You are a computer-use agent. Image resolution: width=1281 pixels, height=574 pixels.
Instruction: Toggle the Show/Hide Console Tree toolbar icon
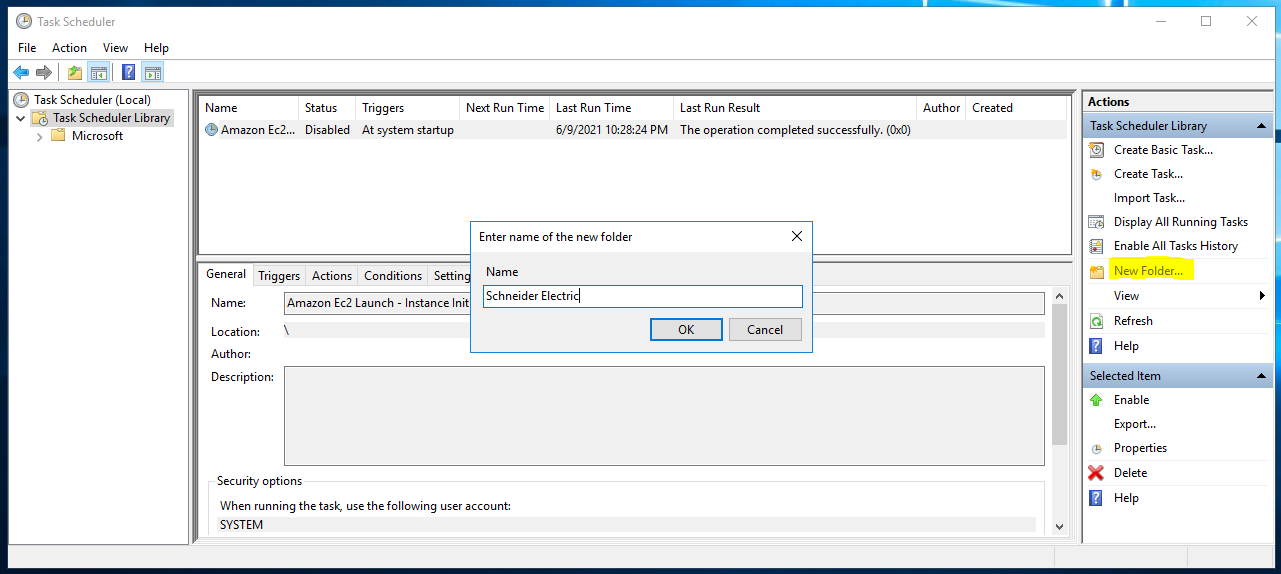[x=98, y=72]
